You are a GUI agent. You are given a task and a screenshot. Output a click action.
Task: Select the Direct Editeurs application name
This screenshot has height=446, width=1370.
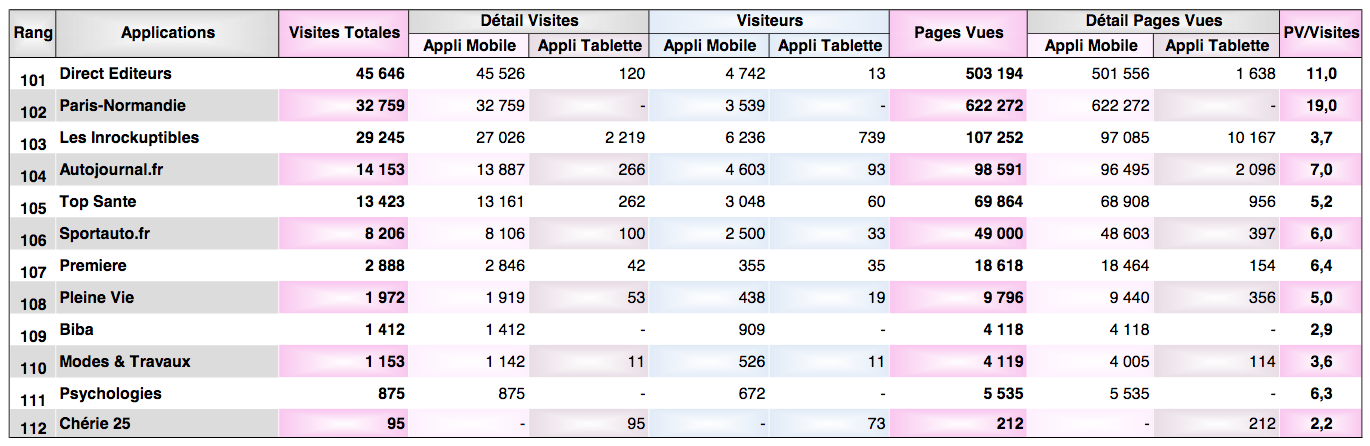(x=115, y=74)
